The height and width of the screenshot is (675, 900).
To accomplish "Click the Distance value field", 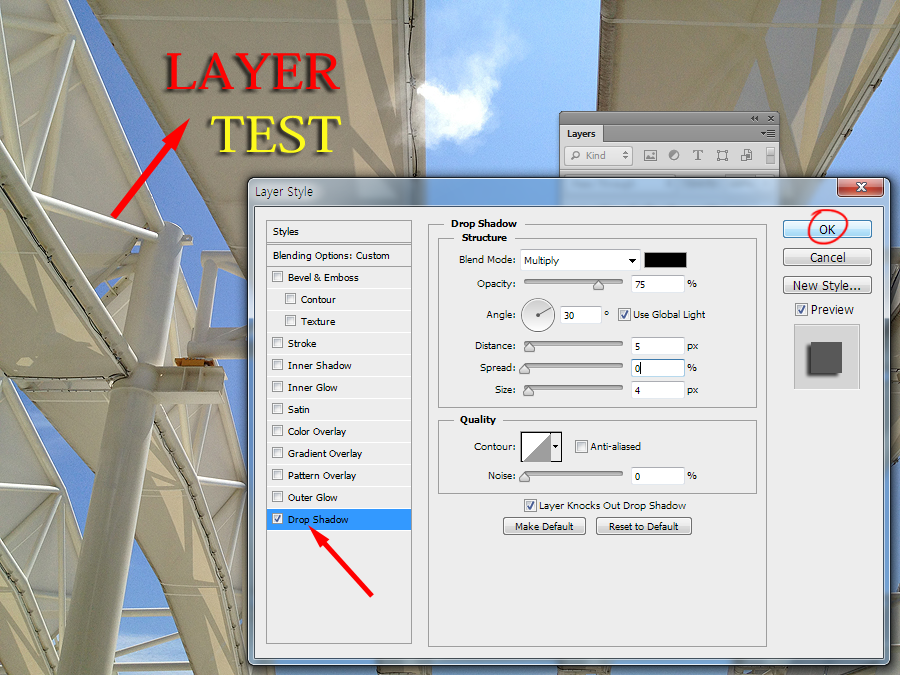I will (x=658, y=346).
